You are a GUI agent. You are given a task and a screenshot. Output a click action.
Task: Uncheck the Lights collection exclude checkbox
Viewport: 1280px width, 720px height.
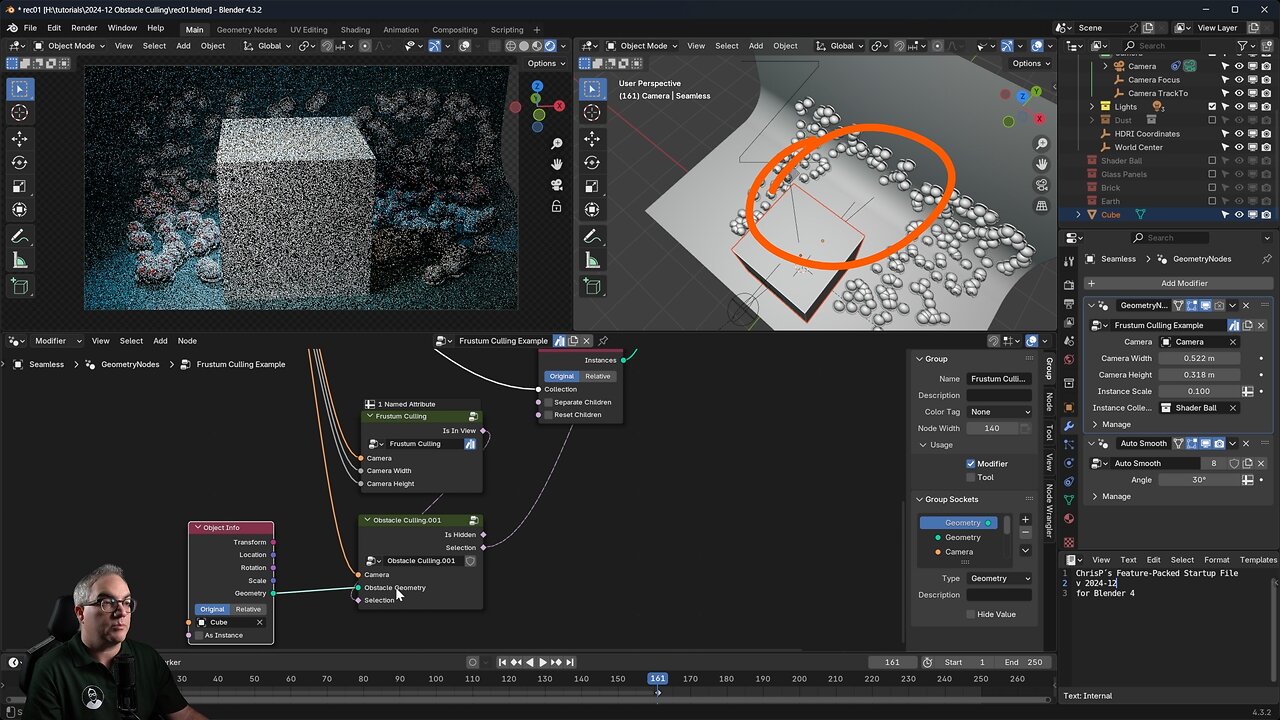point(1212,107)
